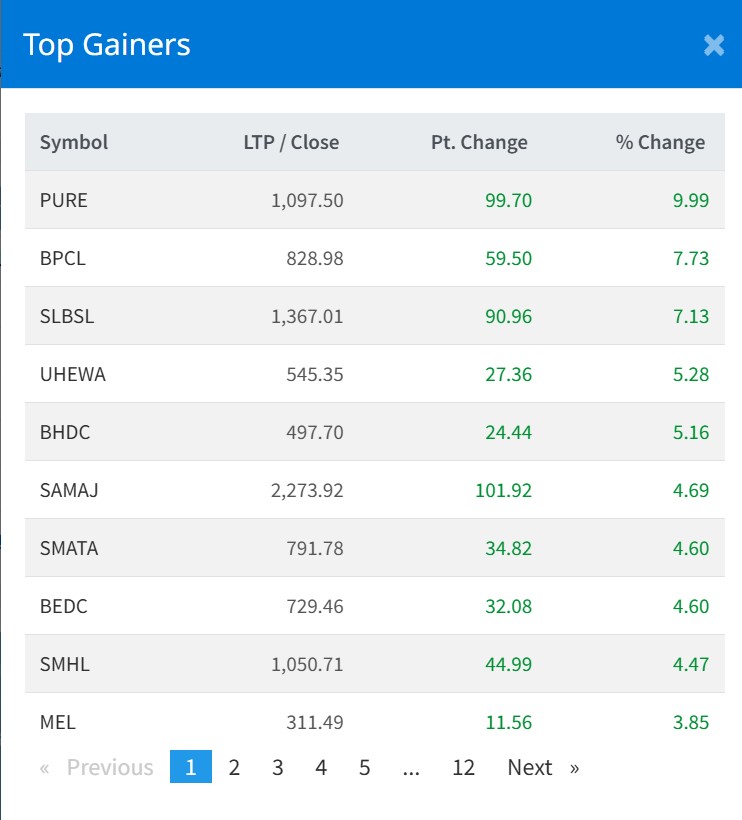The width and height of the screenshot is (742, 820).
Task: Open the BPCL symbol row
Action: (63, 258)
